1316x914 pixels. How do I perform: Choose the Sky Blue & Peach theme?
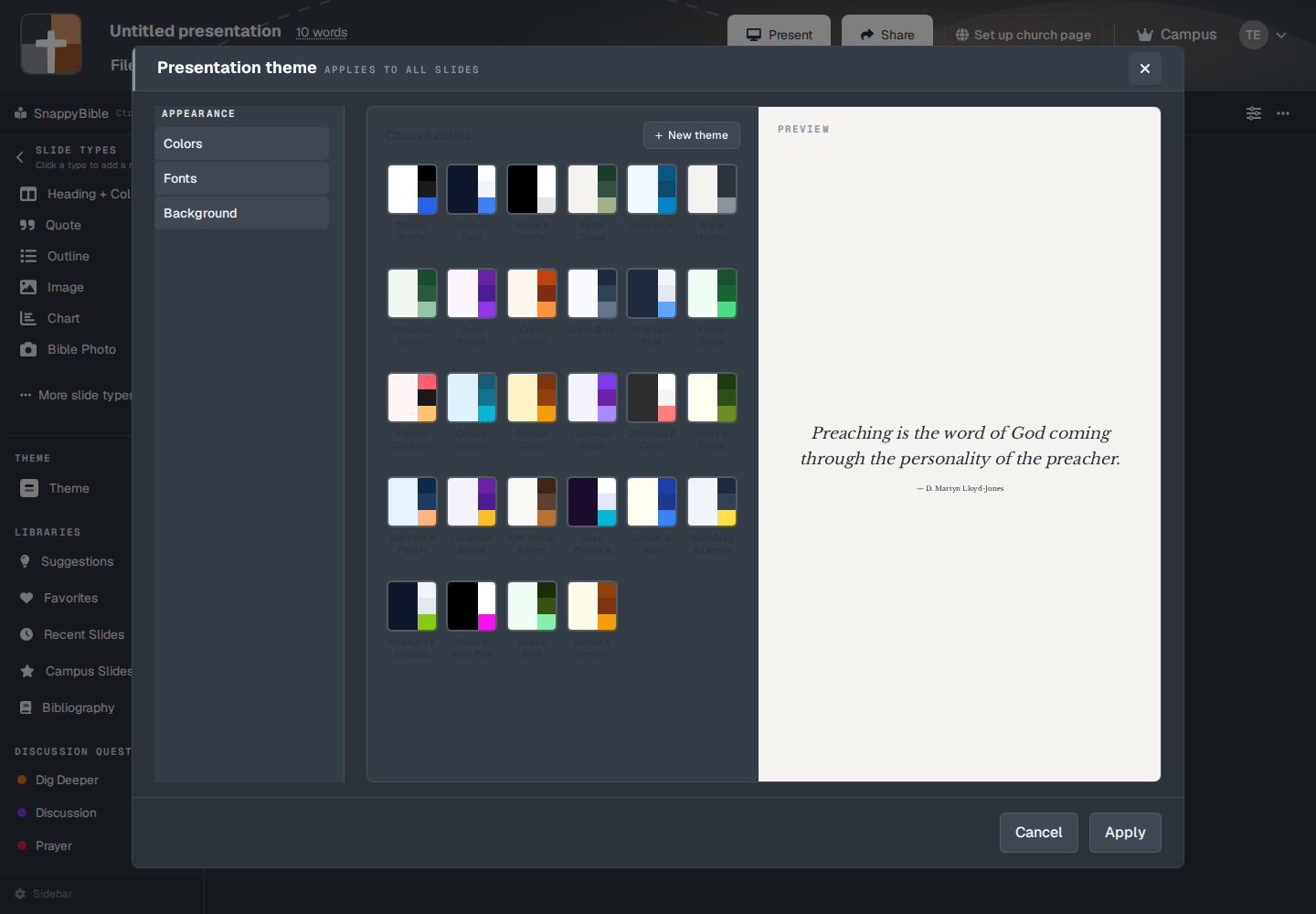click(412, 502)
